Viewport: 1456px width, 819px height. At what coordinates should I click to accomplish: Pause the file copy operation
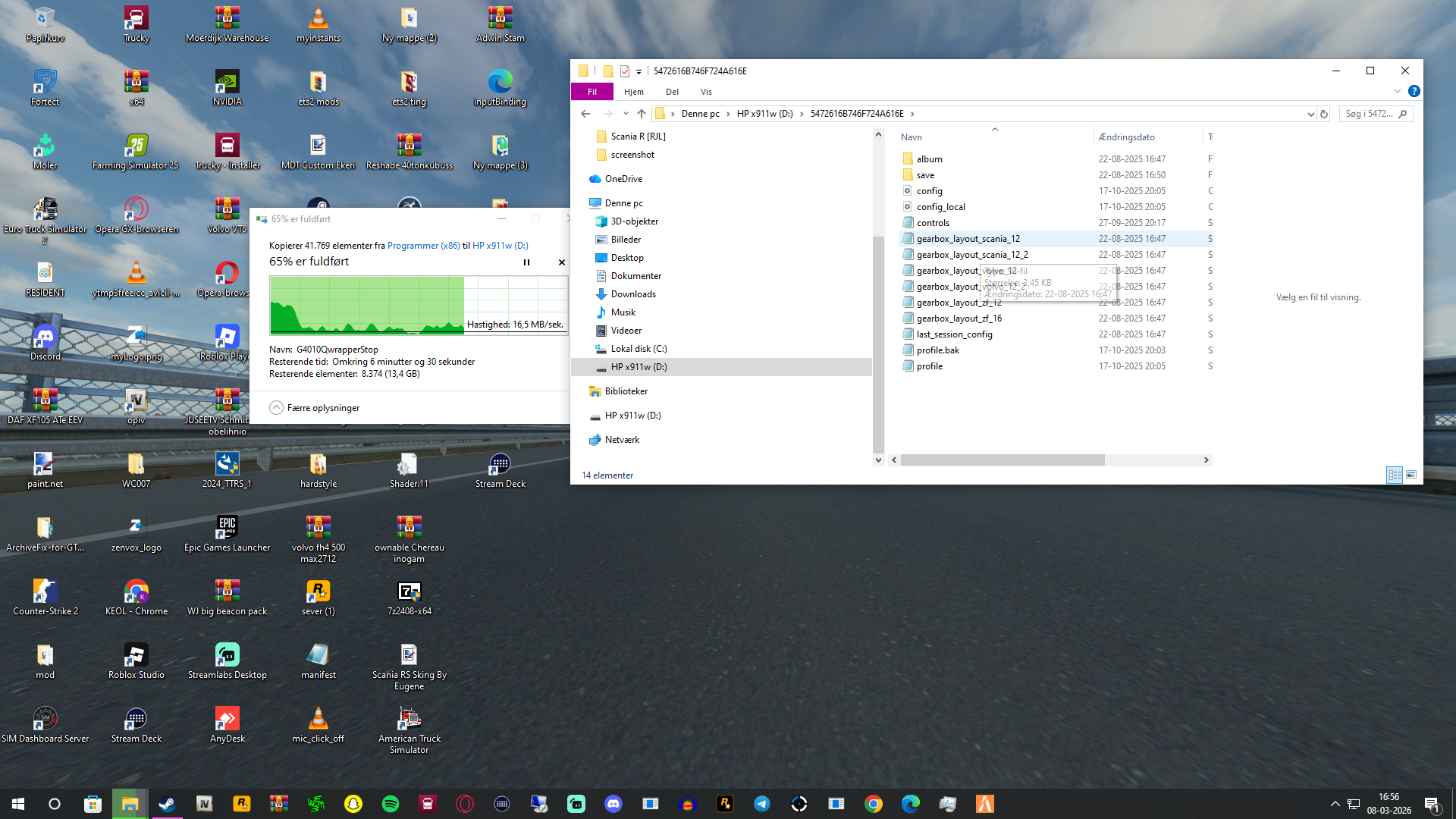click(526, 262)
